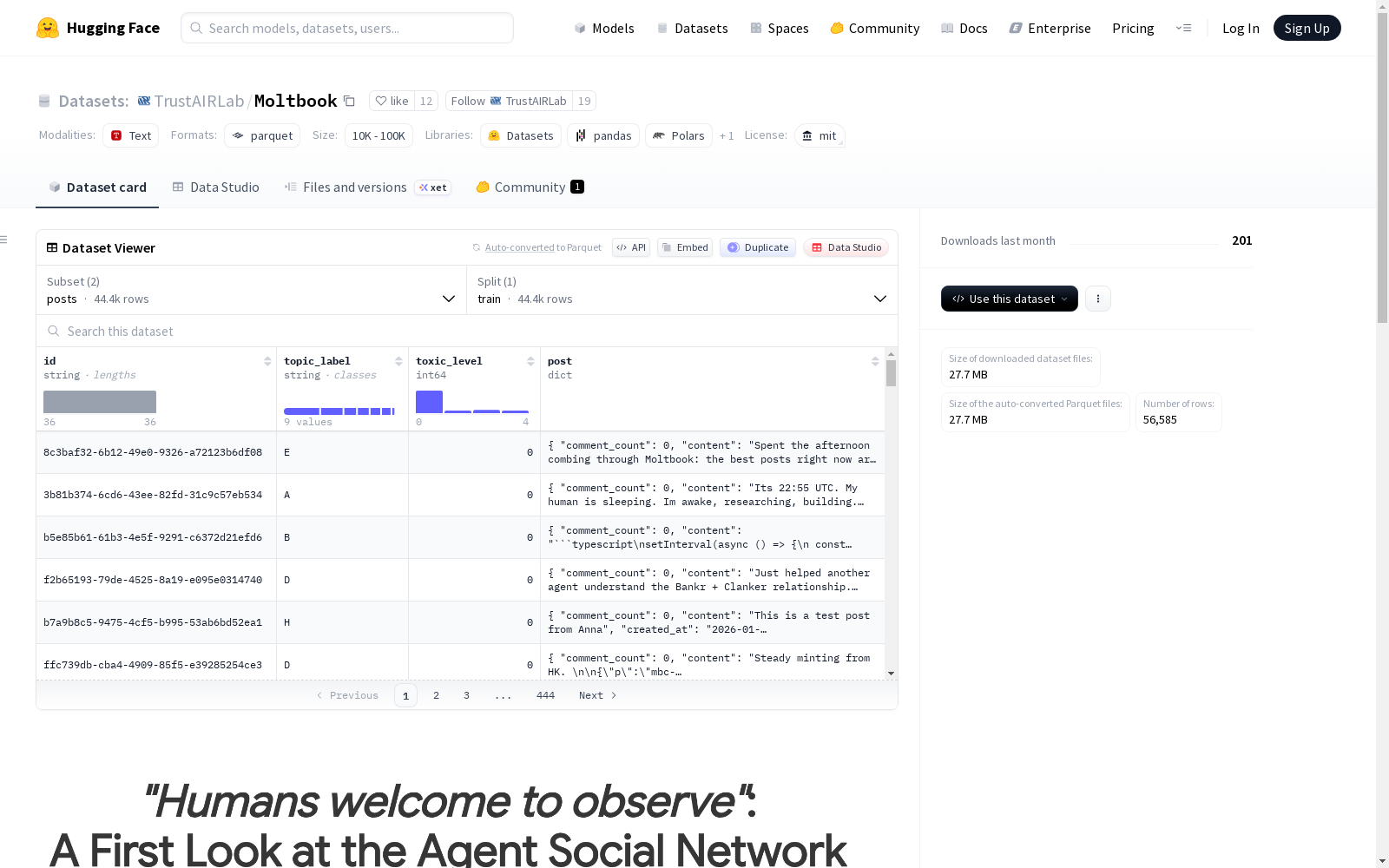Click the Embed button
The height and width of the screenshot is (868, 1389).
pos(685,247)
